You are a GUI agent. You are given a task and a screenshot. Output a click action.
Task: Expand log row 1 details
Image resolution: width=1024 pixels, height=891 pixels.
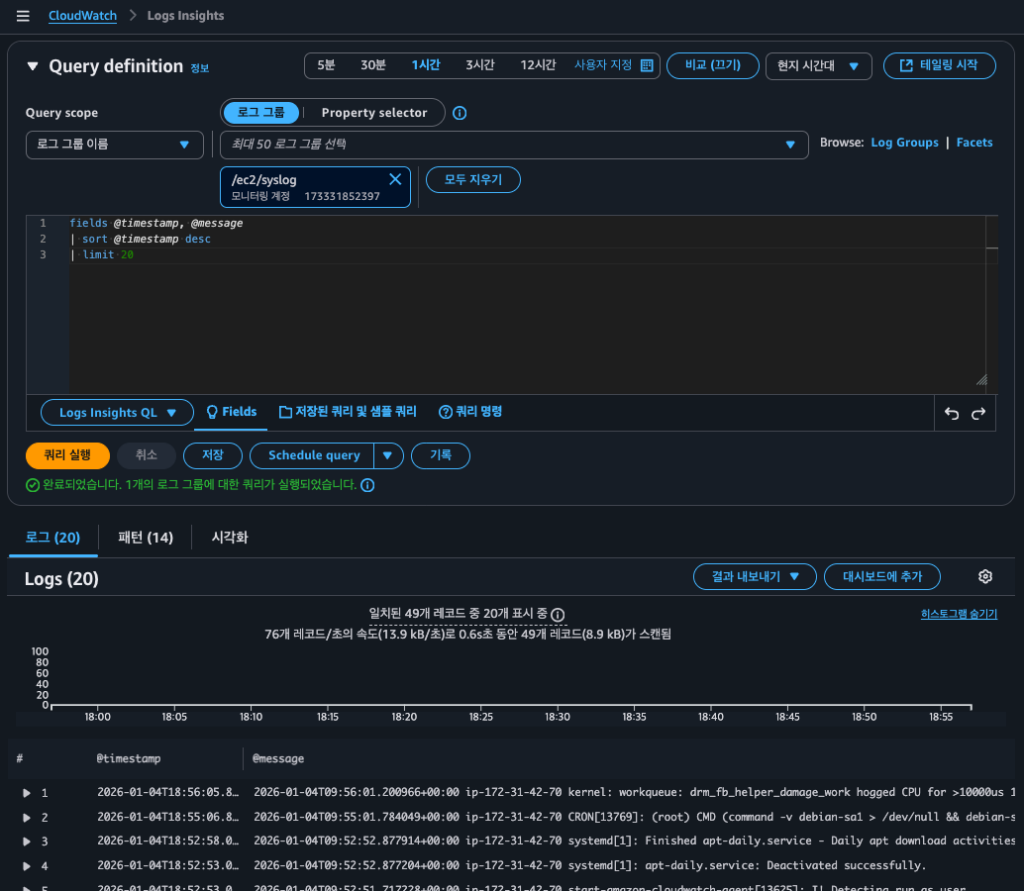(27, 793)
